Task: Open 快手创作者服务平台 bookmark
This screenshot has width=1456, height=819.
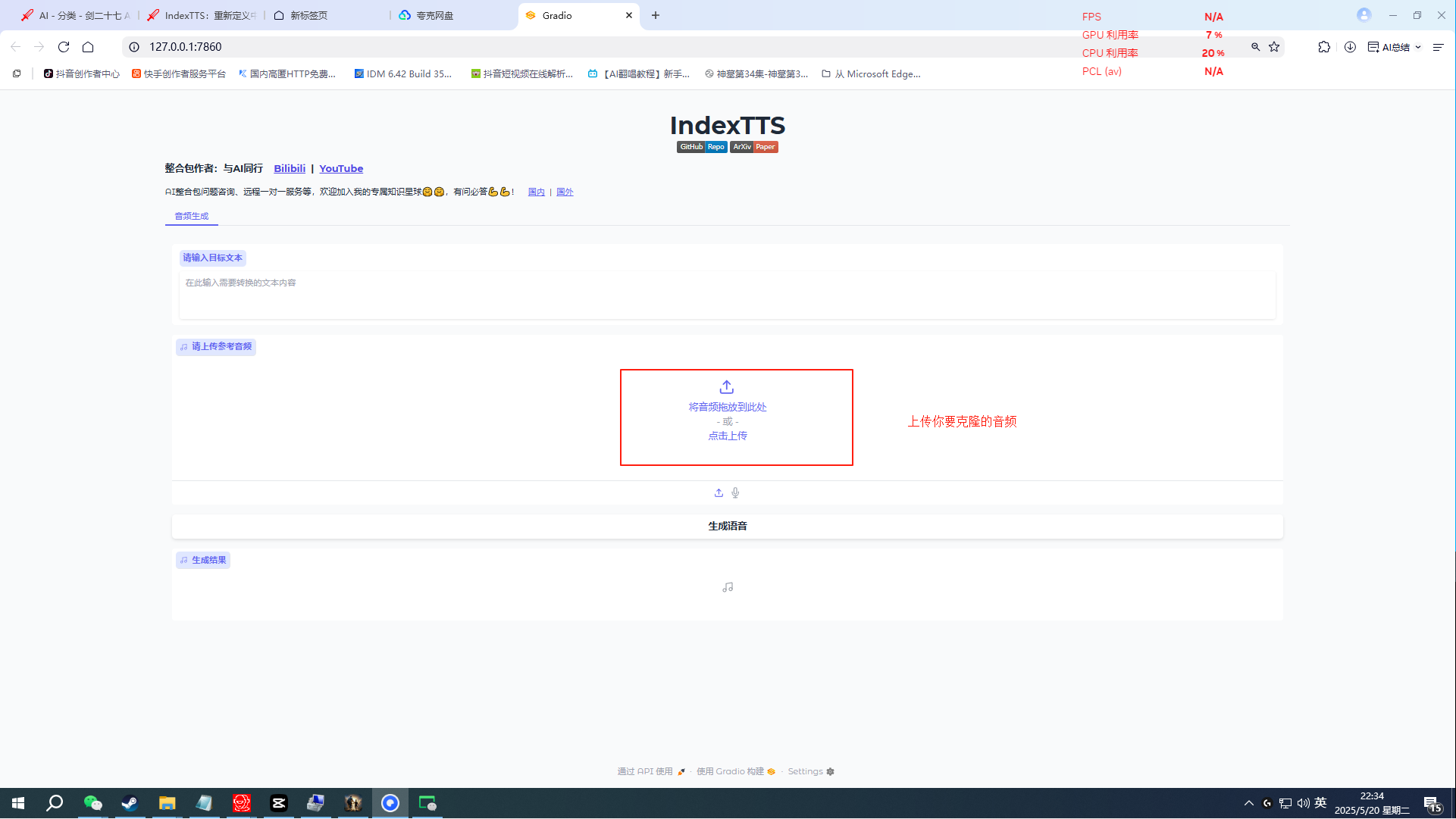Action: coord(179,74)
